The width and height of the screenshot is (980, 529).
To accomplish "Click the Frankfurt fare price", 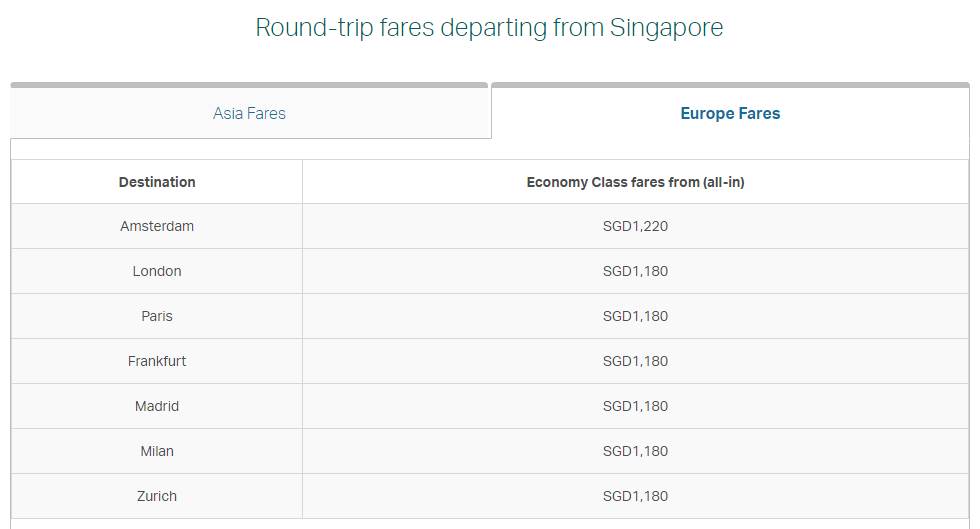I will click(635, 361).
